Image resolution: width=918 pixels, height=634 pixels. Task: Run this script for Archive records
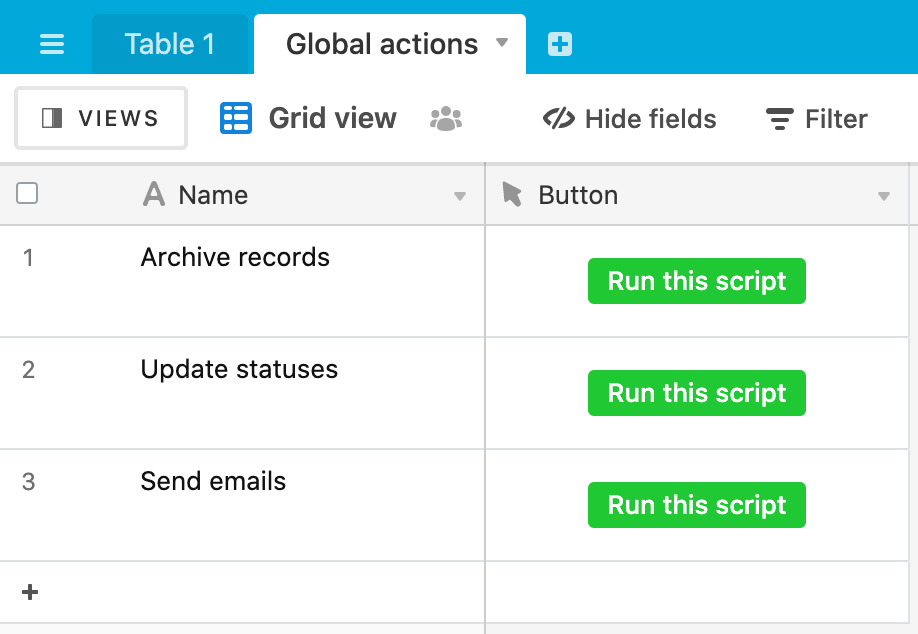(x=697, y=281)
